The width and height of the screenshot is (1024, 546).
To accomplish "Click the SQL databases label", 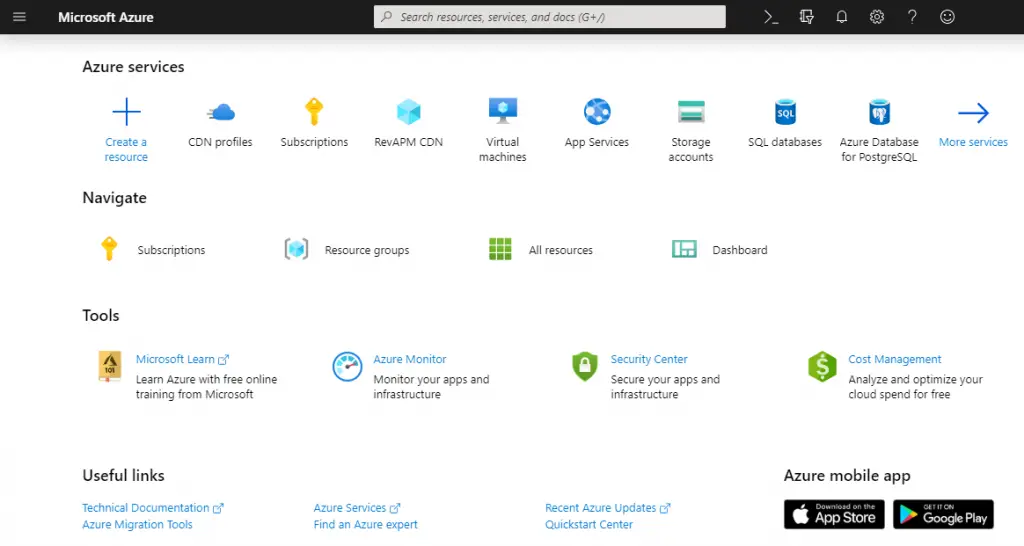I will click(785, 142).
